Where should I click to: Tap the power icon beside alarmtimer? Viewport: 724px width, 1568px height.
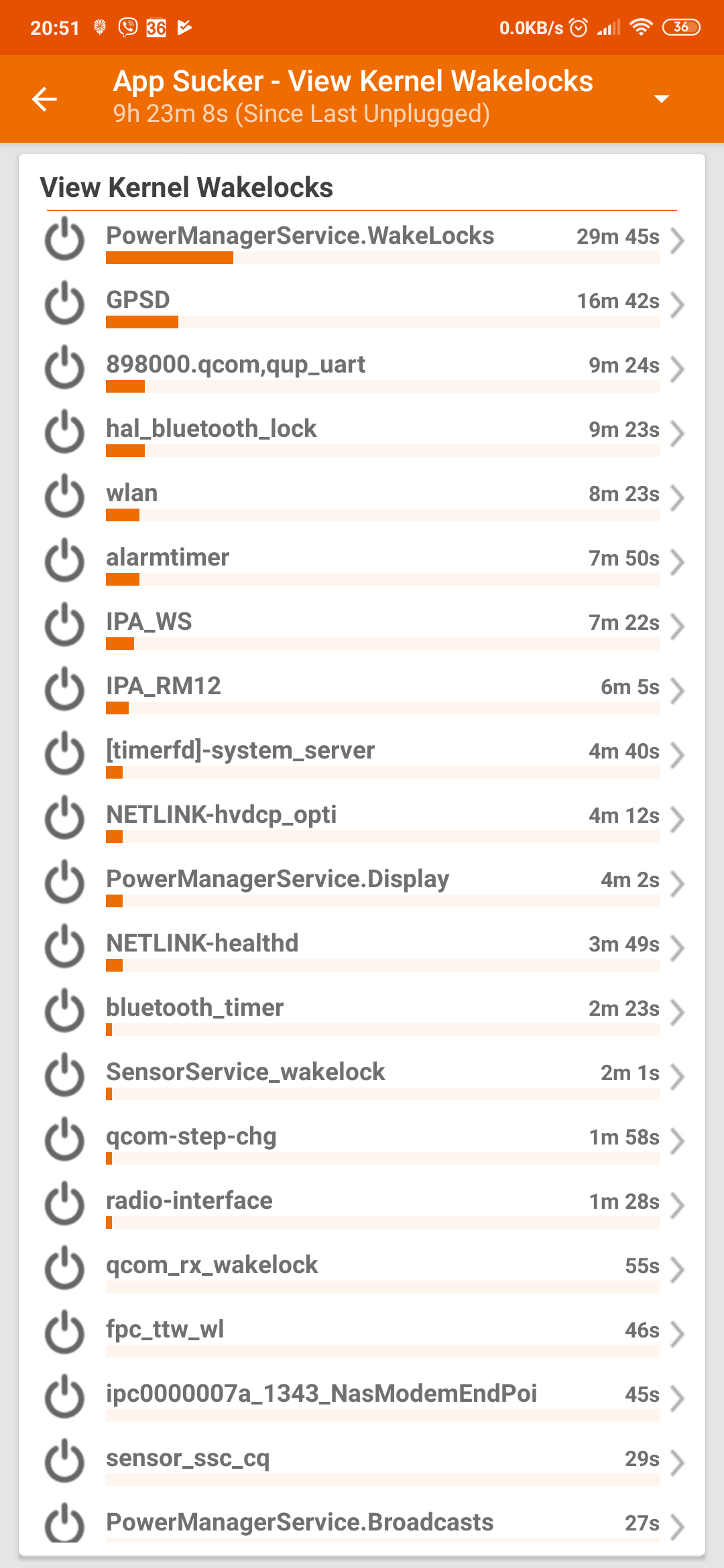click(64, 560)
